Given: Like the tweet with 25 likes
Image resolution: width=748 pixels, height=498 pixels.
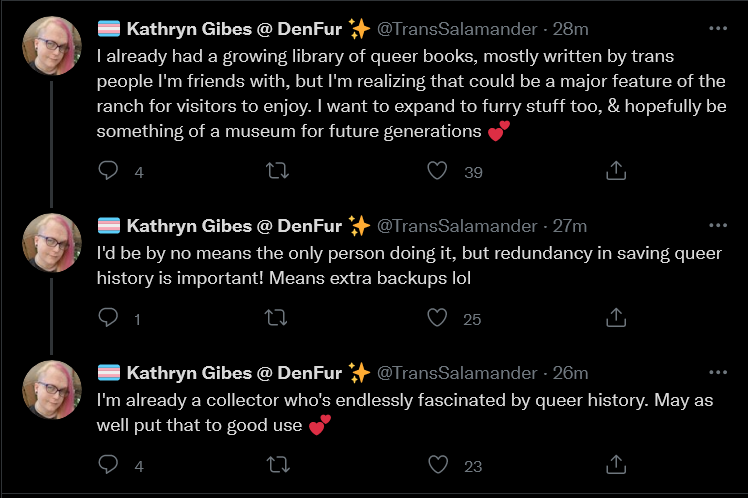Looking at the screenshot, I should click(x=437, y=317).
